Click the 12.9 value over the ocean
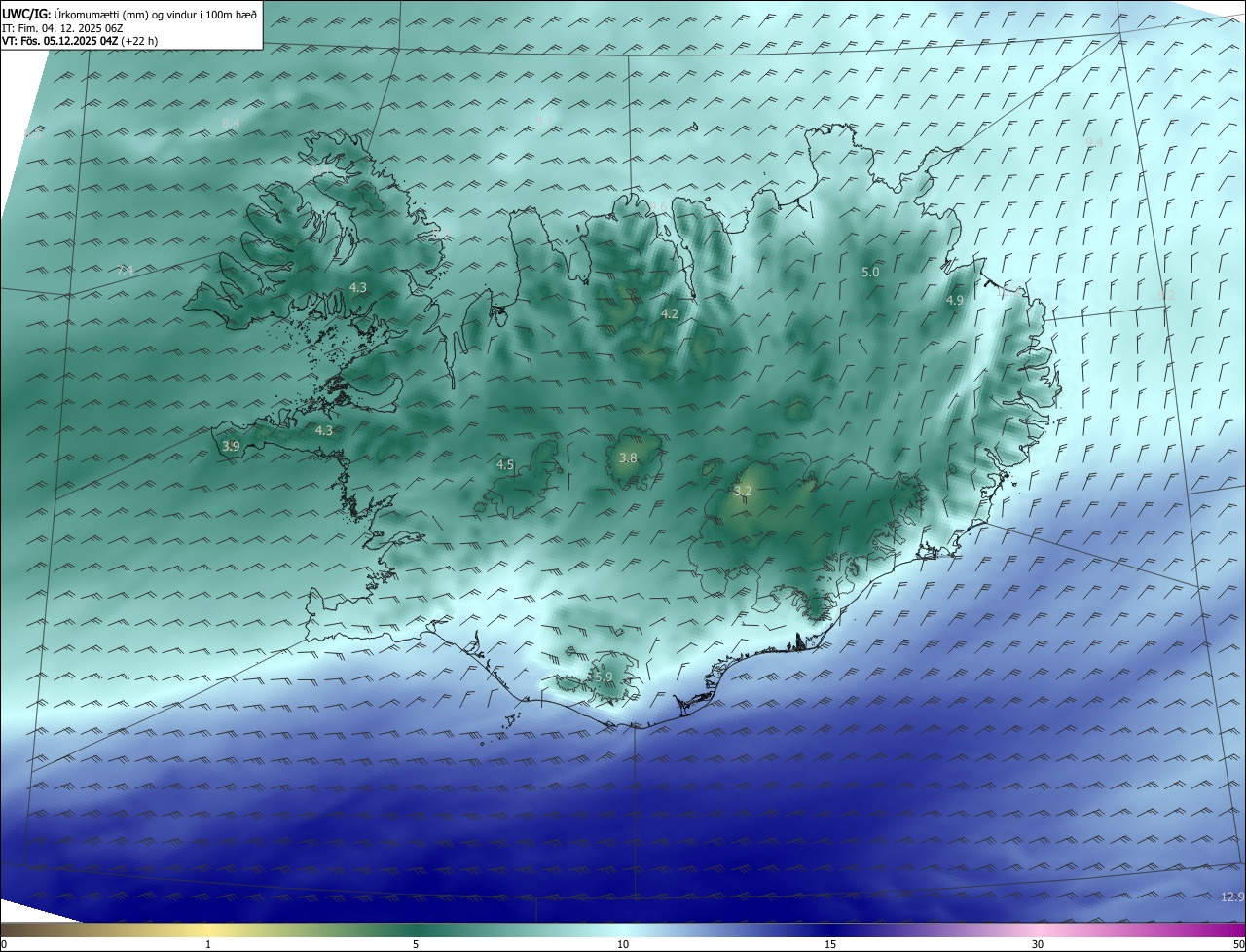 1231,897
